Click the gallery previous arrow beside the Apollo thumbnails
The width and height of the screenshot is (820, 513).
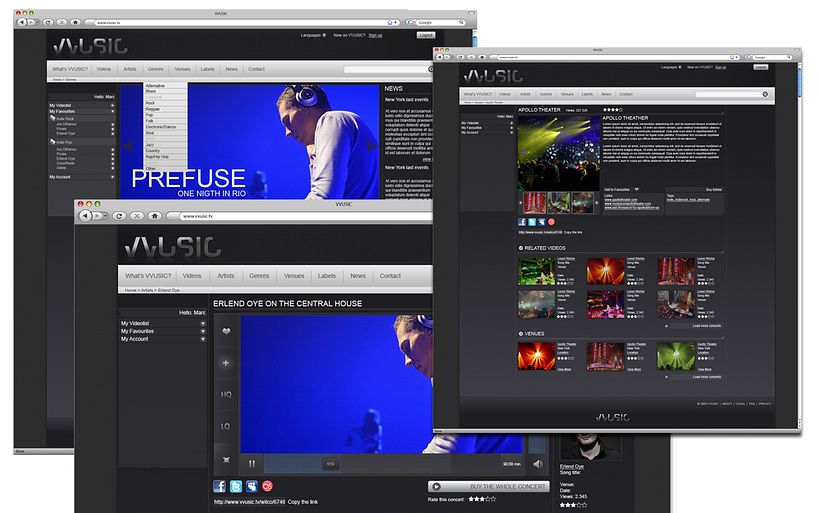point(521,203)
